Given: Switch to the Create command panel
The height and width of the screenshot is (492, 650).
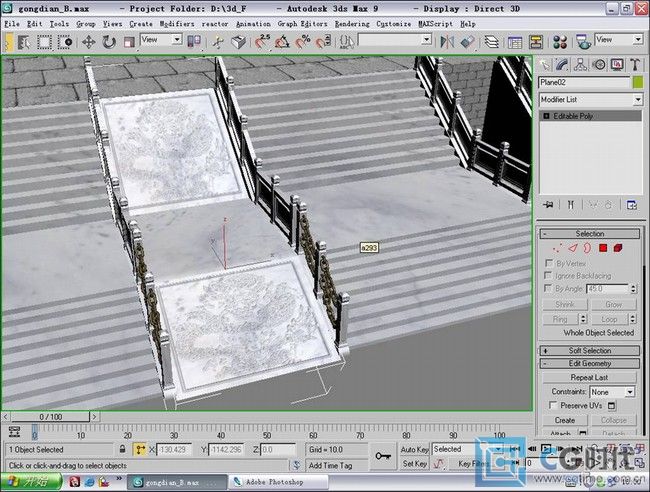Looking at the screenshot, I should [x=544, y=65].
